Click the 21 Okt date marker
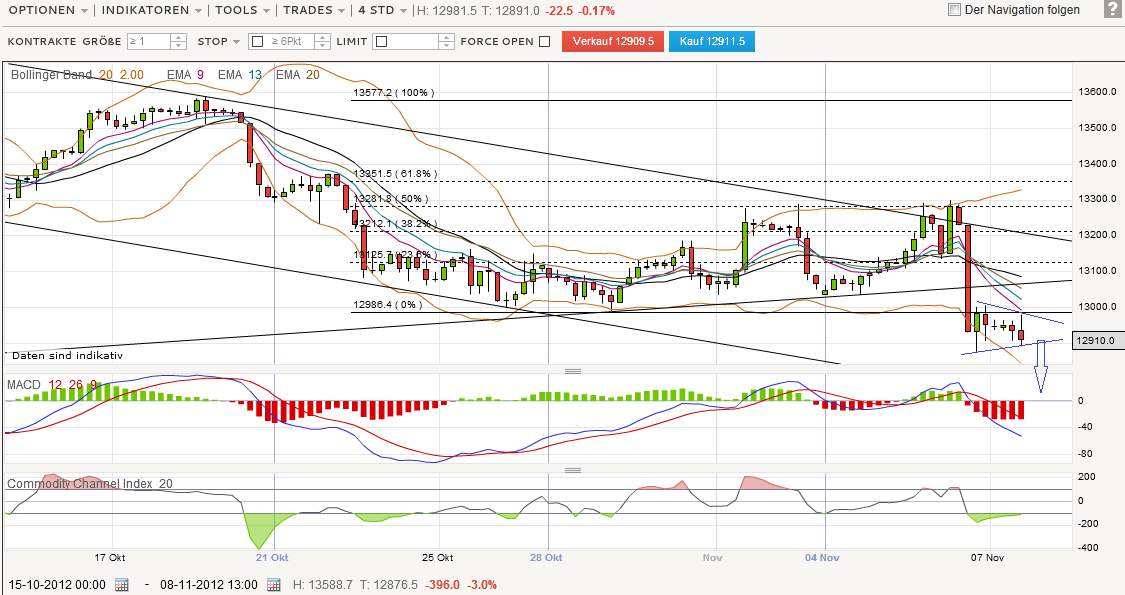1125x595 pixels. [x=272, y=558]
